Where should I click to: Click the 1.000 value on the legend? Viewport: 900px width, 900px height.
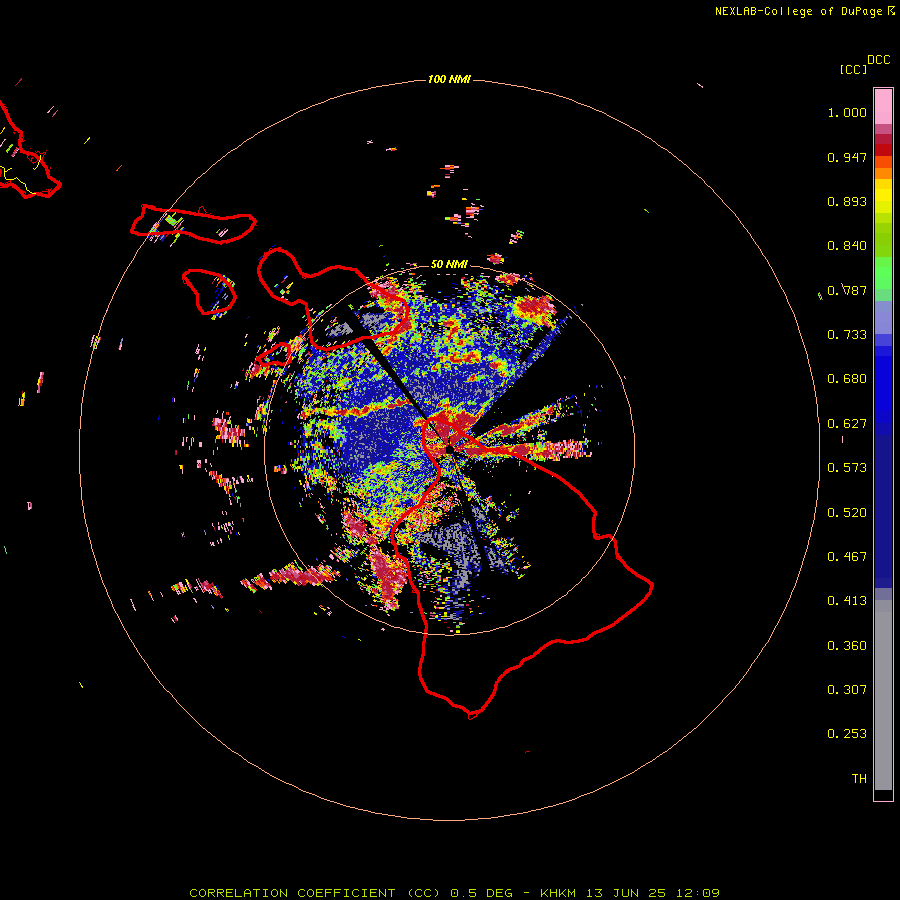tap(847, 112)
